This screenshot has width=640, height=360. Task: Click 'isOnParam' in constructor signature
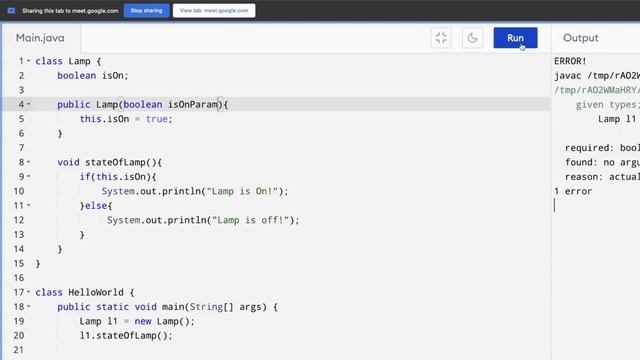tap(193, 104)
